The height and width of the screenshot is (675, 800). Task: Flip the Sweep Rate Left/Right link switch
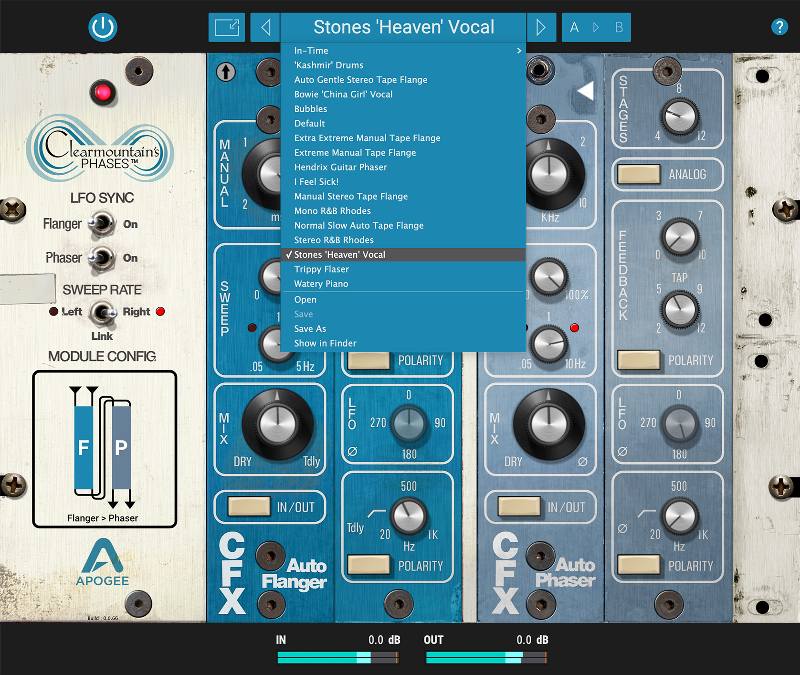point(103,311)
